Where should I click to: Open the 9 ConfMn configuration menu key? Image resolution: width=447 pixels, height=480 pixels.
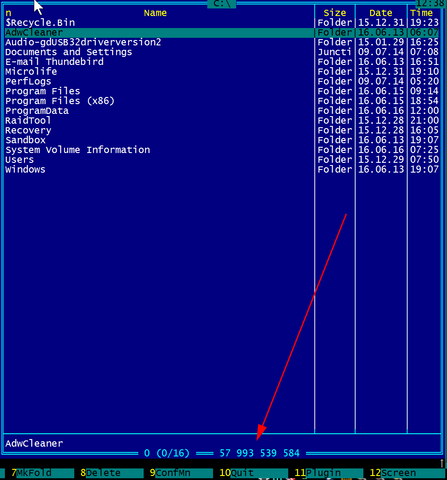(x=180, y=473)
